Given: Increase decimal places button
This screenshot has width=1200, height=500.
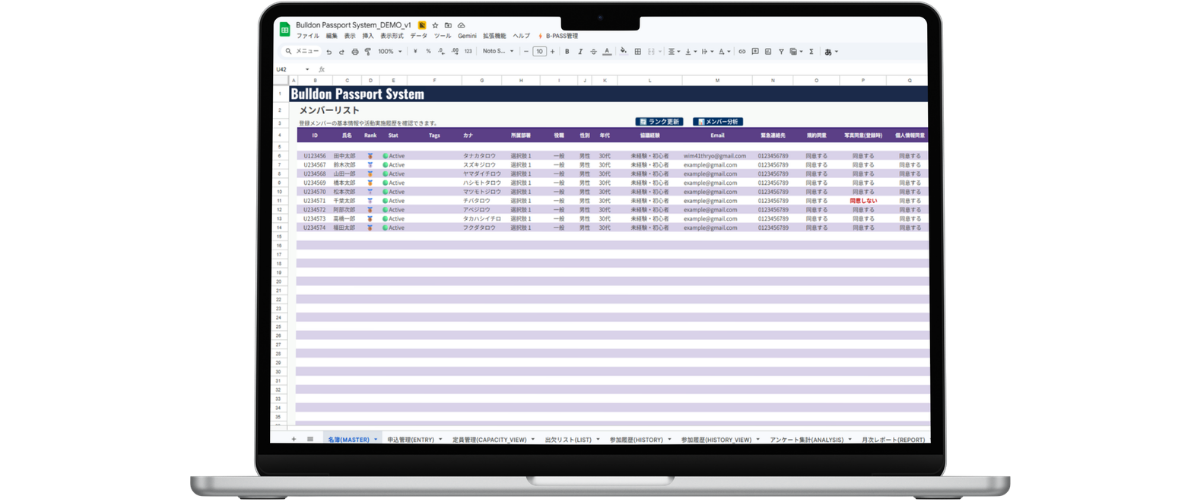Looking at the screenshot, I should point(455,51).
